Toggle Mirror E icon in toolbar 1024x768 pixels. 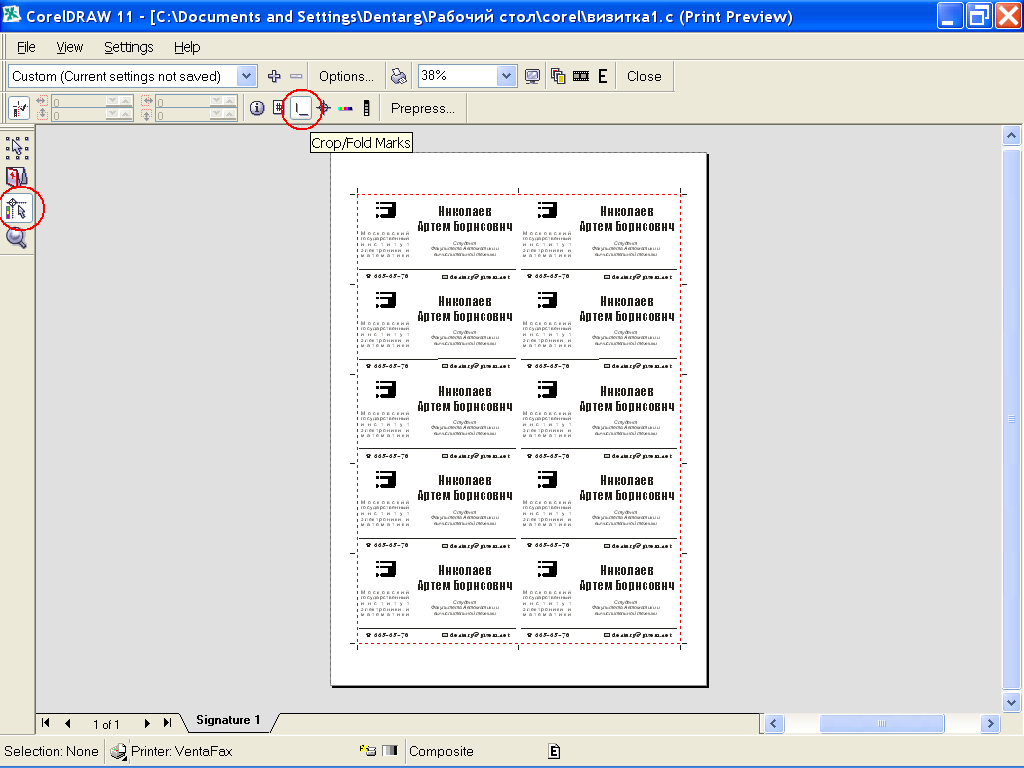[x=603, y=76]
